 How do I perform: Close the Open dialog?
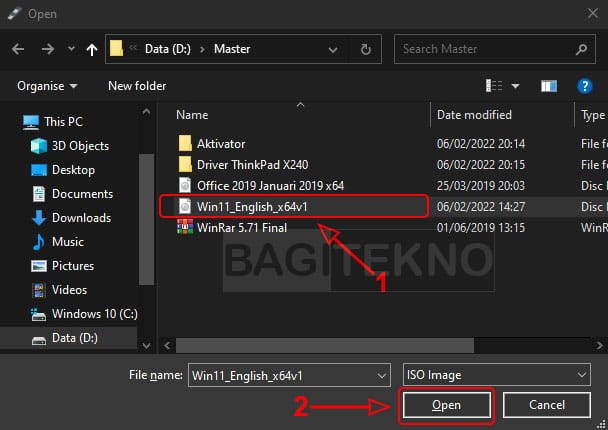point(592,14)
